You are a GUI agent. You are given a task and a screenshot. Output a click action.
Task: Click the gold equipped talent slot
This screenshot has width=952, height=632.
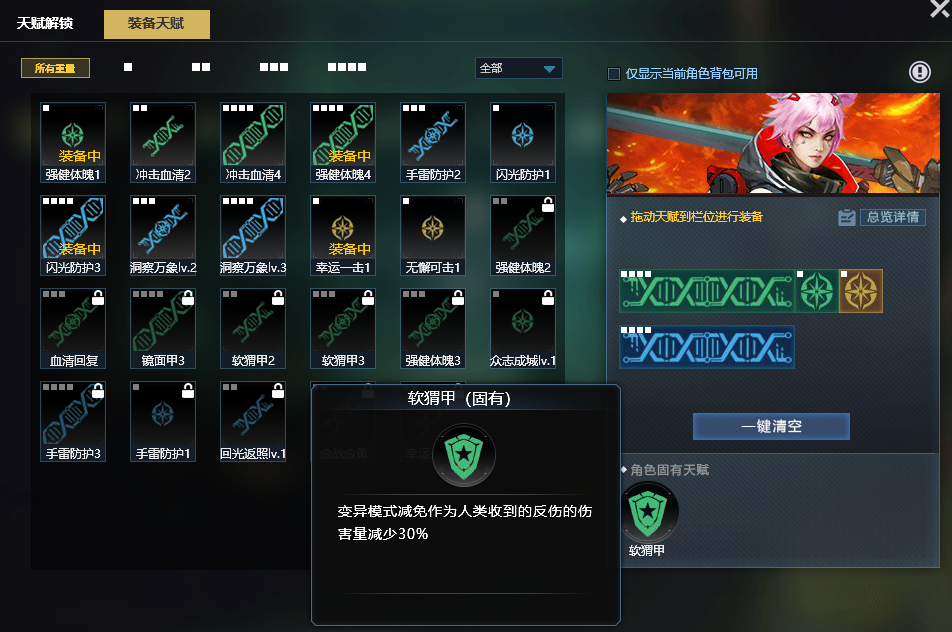[x=861, y=291]
